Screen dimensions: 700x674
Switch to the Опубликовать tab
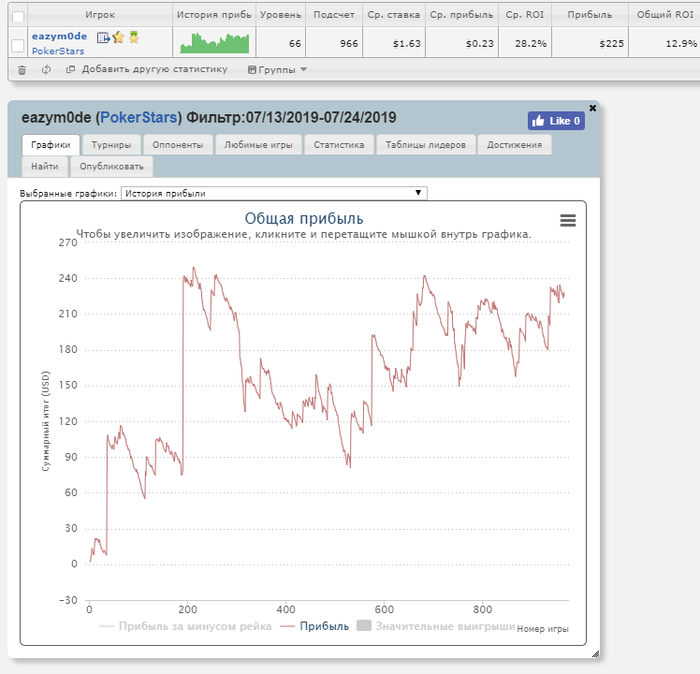112,166
